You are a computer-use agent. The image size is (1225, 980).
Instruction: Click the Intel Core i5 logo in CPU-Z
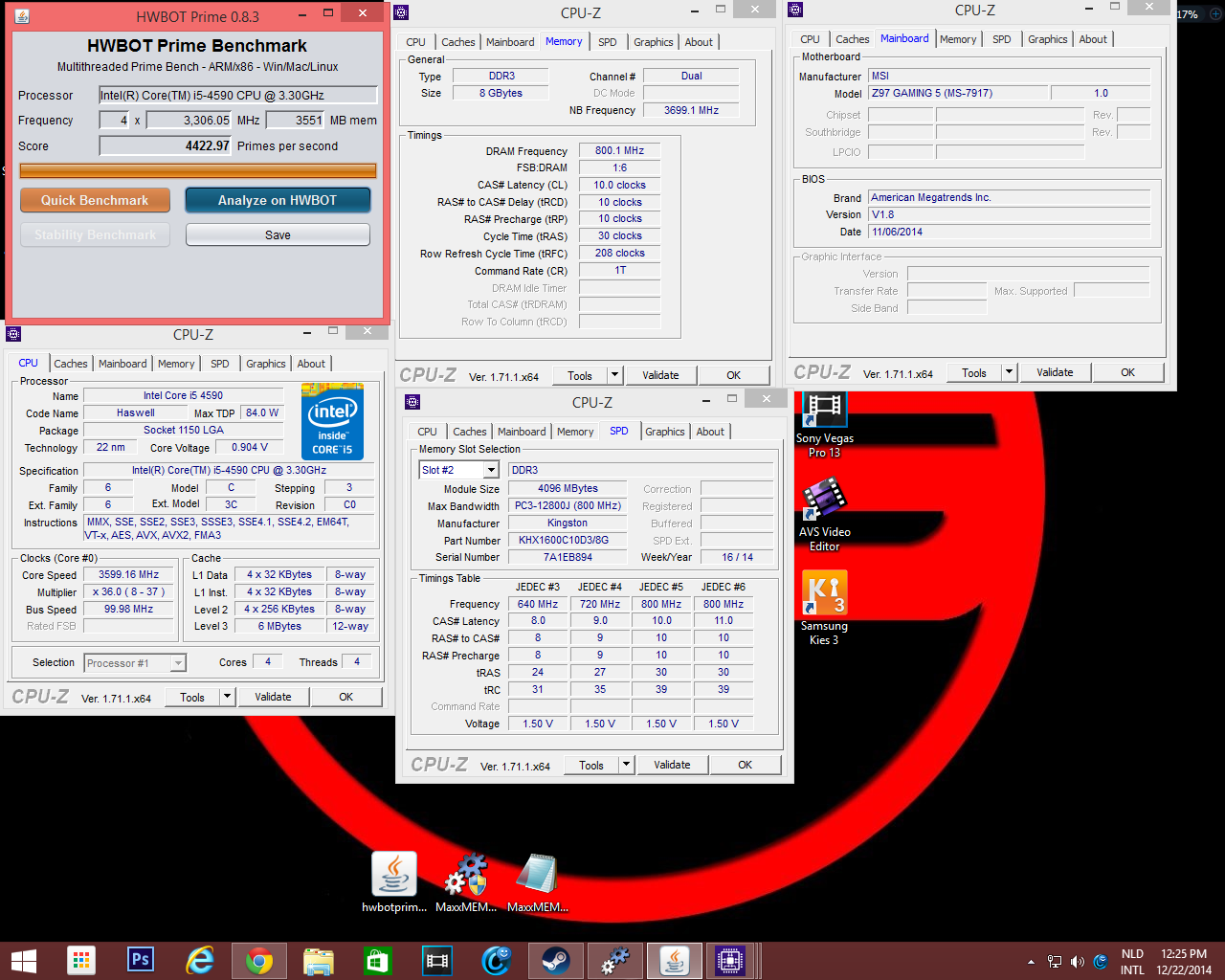coord(332,421)
